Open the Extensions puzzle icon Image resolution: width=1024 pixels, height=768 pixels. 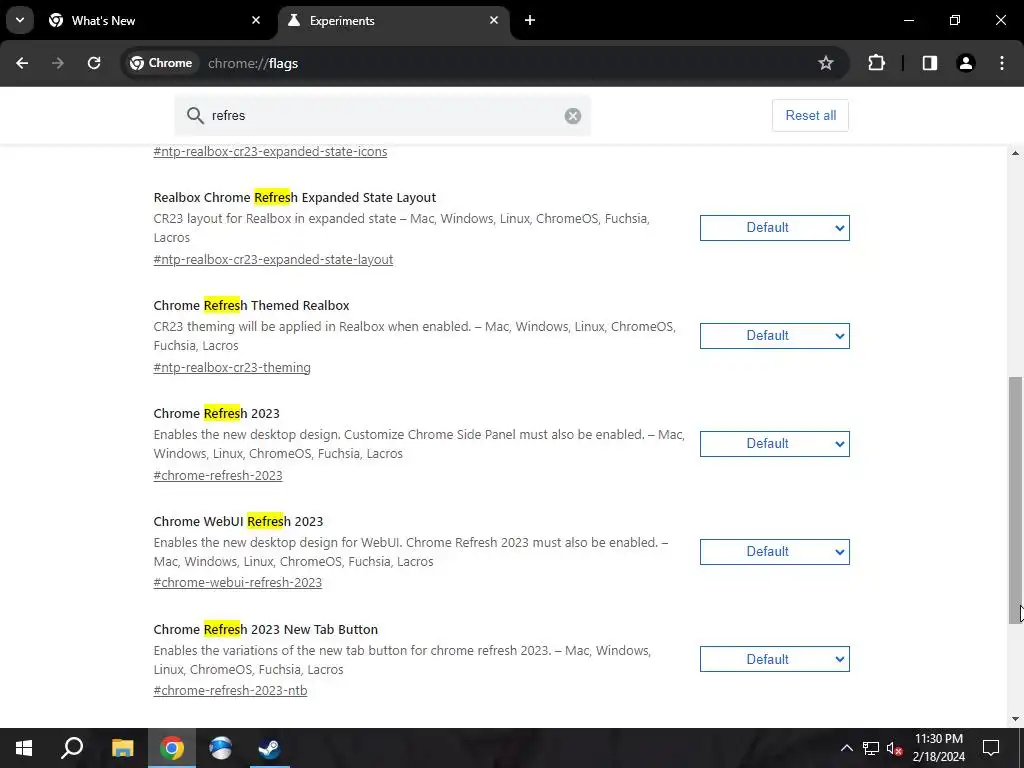(x=876, y=63)
